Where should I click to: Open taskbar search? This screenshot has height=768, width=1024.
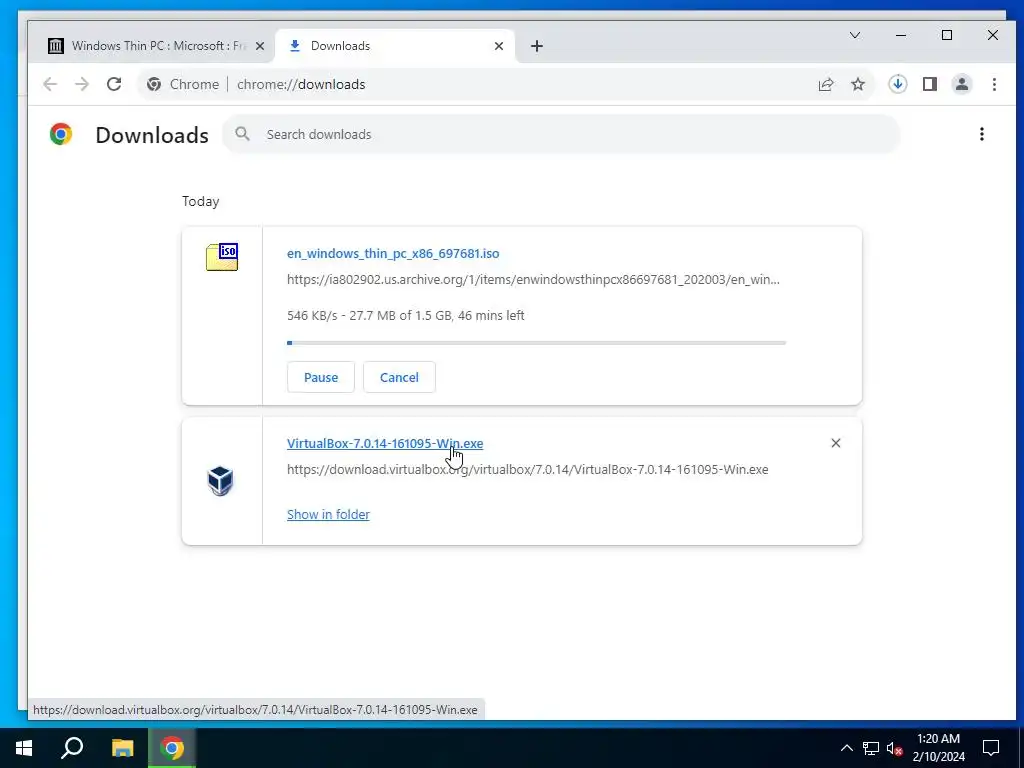coord(72,748)
